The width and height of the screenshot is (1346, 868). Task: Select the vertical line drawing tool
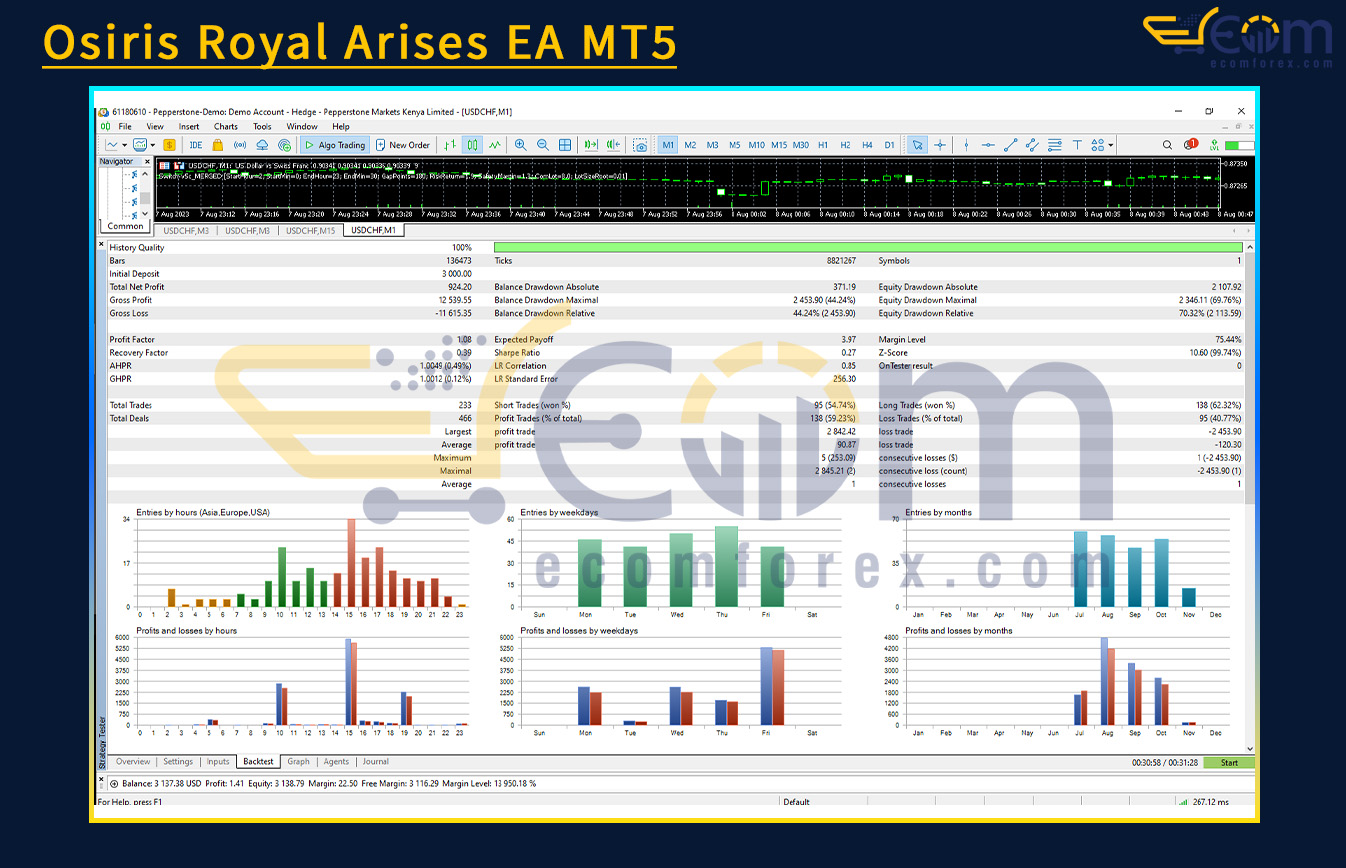pos(966,145)
